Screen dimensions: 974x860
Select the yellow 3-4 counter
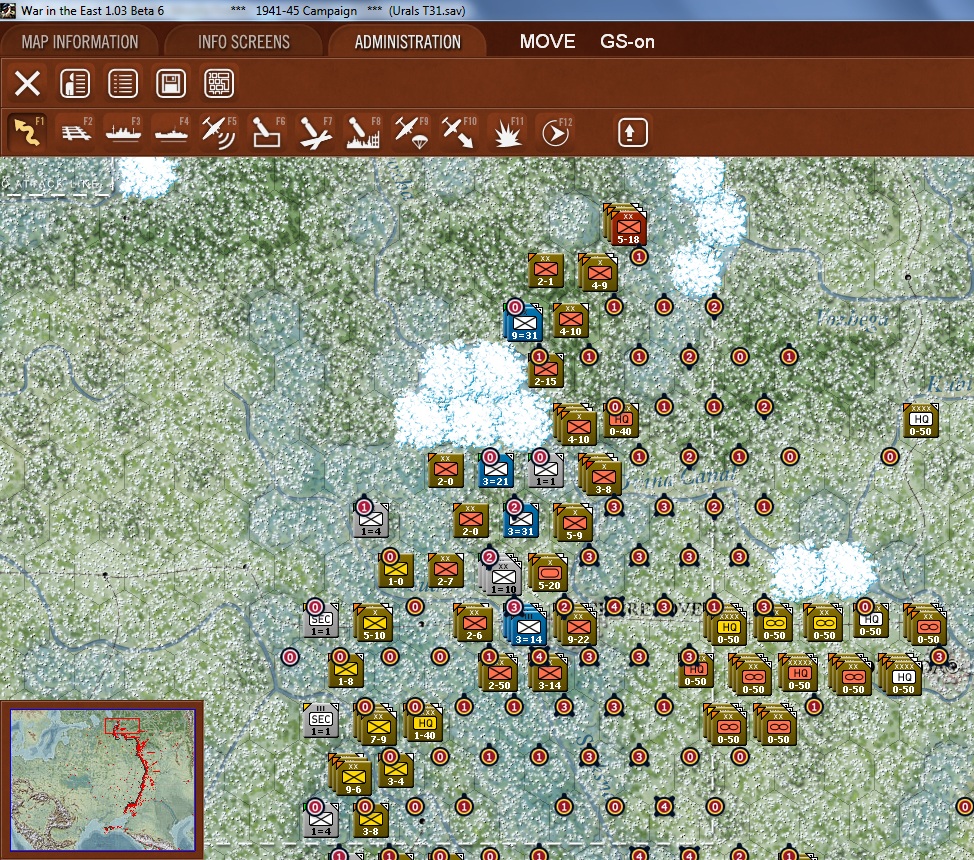click(396, 769)
